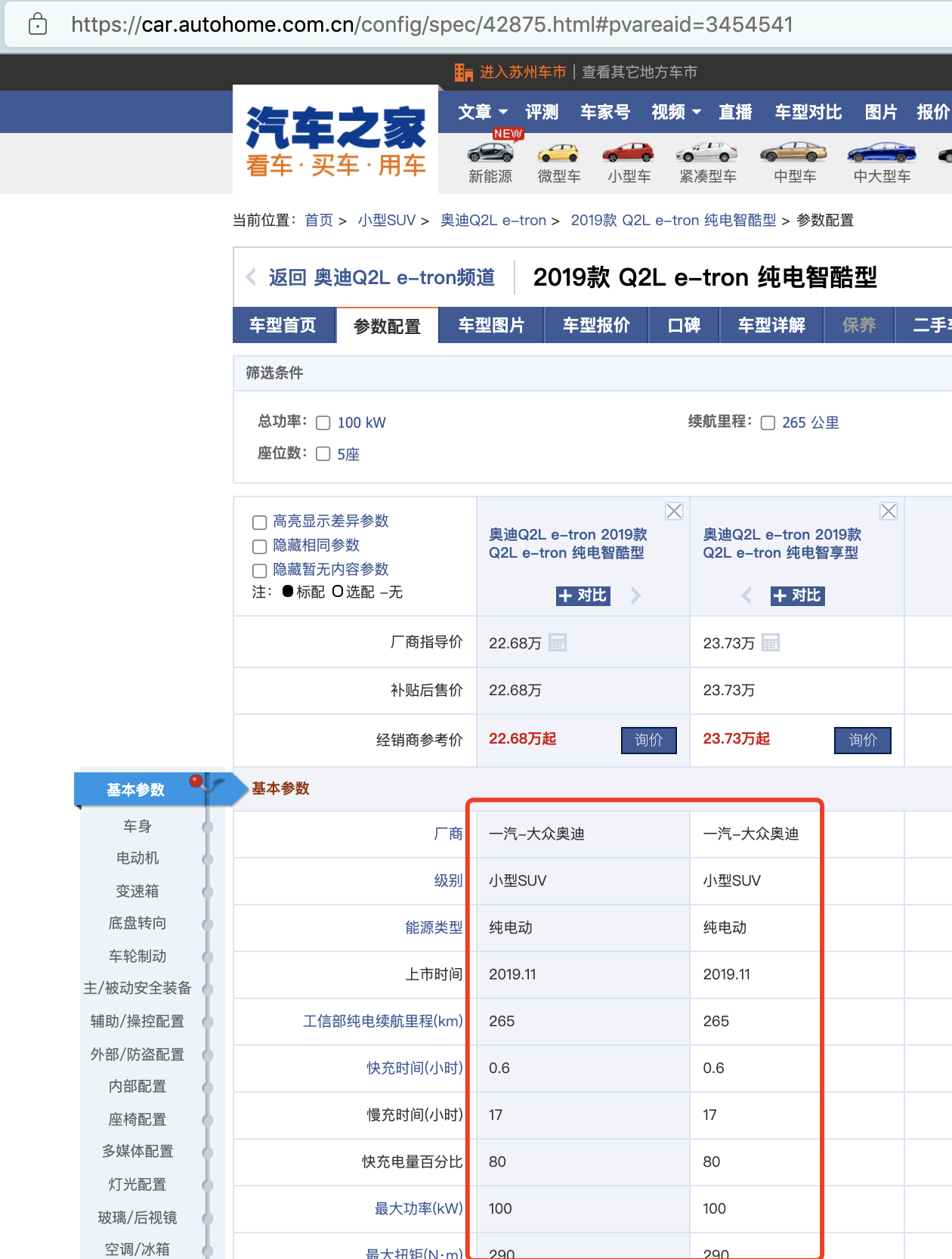Switch to the 车型报价 tab
This screenshot has width=952, height=1259.
[596, 325]
